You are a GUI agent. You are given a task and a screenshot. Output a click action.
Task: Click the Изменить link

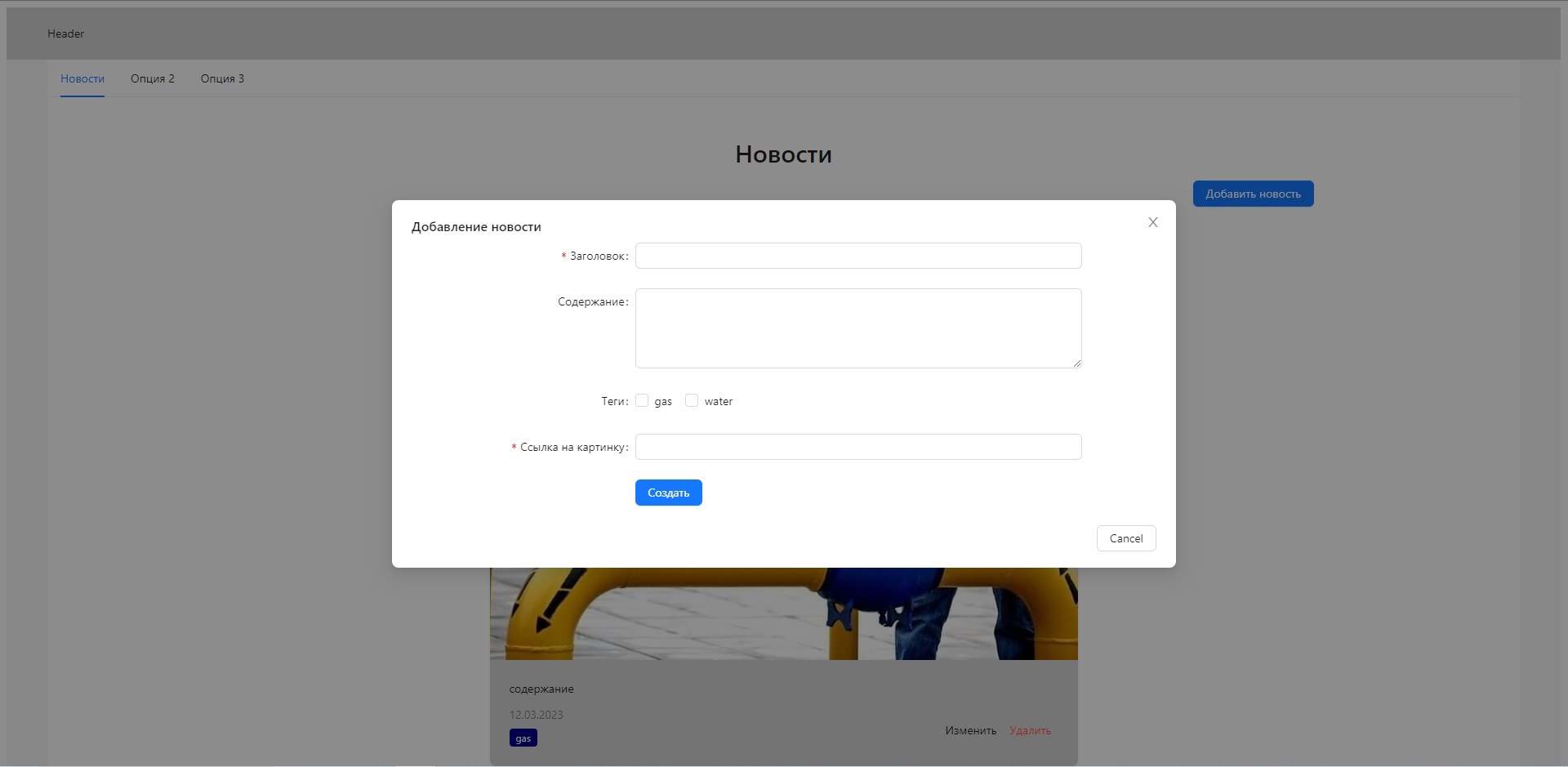(x=970, y=730)
